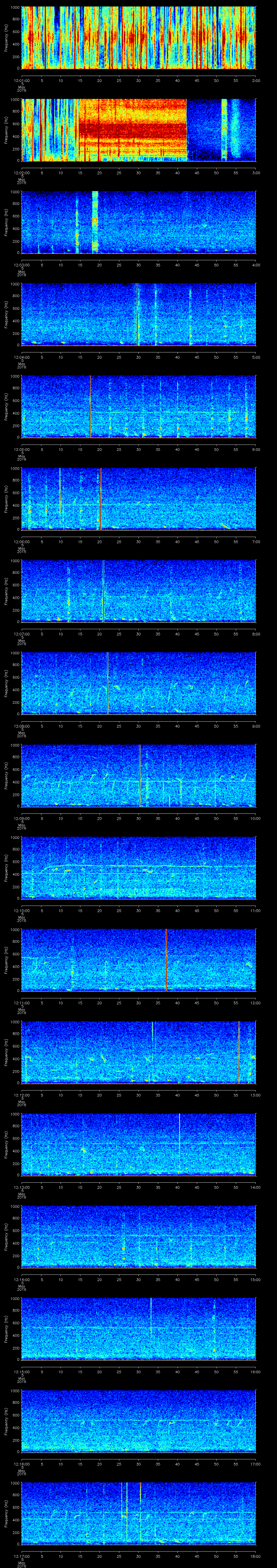Choose the spectrogram panel starting at 12:16:00
The width and height of the screenshot is (277, 1568).
139,1421
